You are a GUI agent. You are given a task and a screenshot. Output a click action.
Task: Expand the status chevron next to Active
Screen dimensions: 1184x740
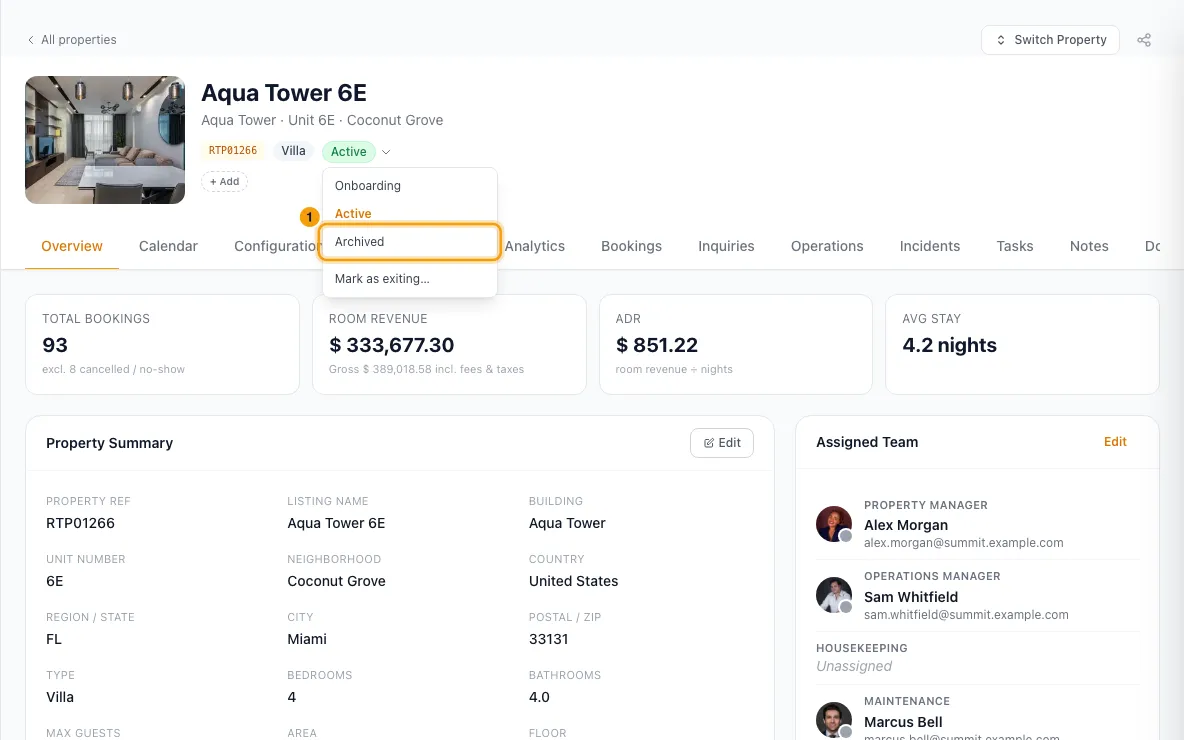(x=386, y=152)
